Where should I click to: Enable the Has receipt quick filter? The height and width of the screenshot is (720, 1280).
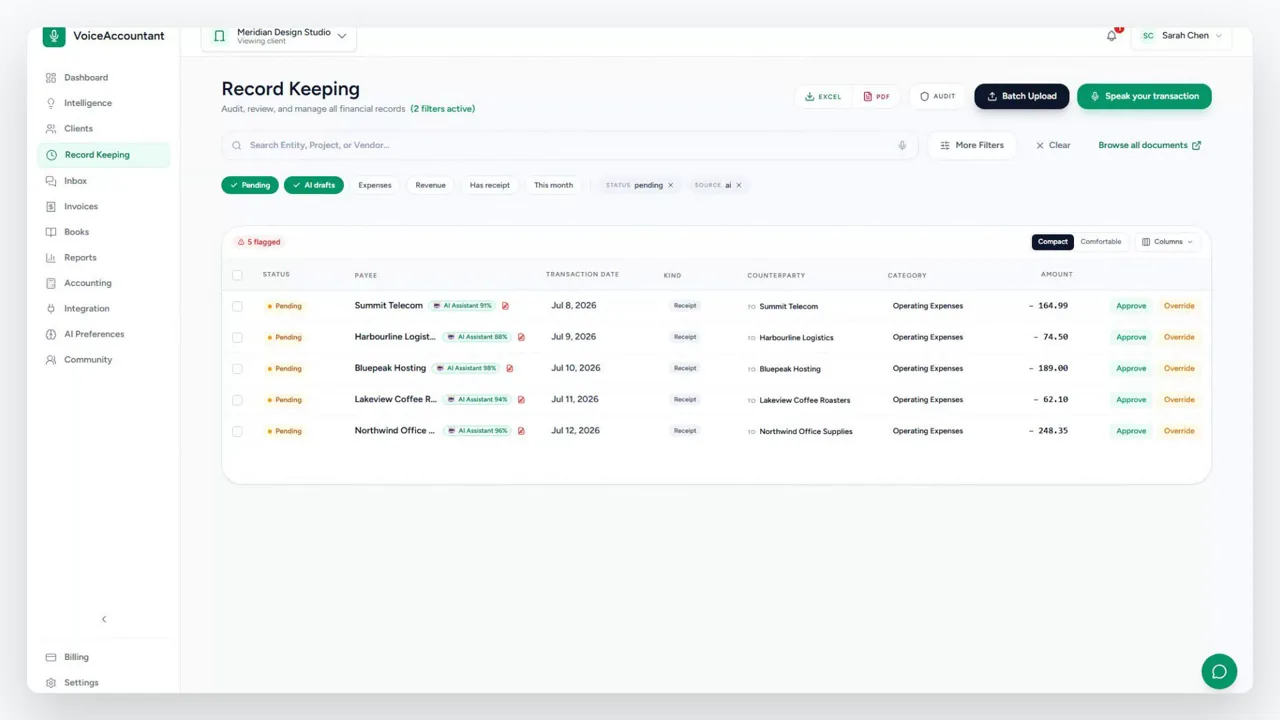pyautogui.click(x=490, y=185)
